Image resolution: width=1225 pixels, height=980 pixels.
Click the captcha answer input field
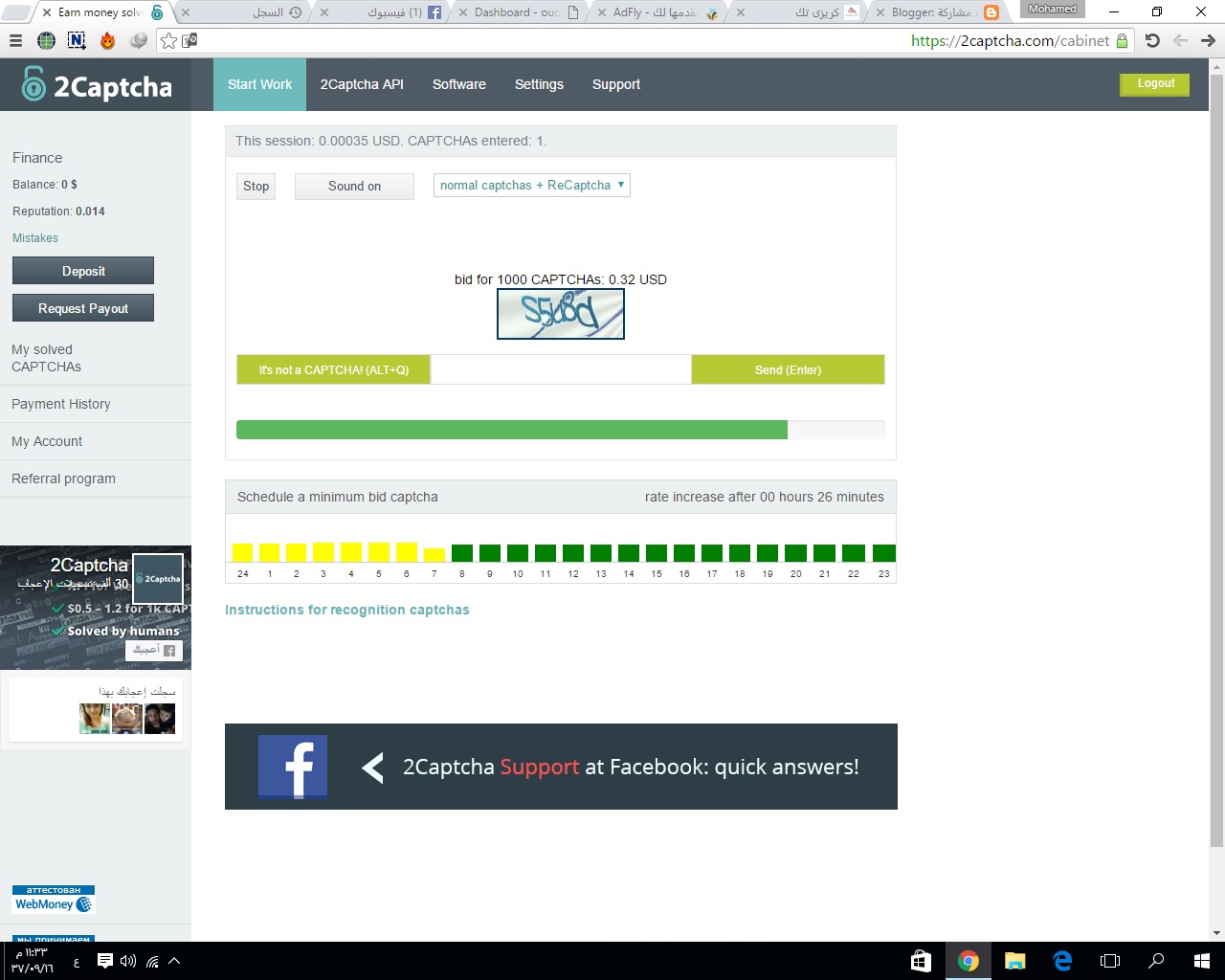(561, 369)
